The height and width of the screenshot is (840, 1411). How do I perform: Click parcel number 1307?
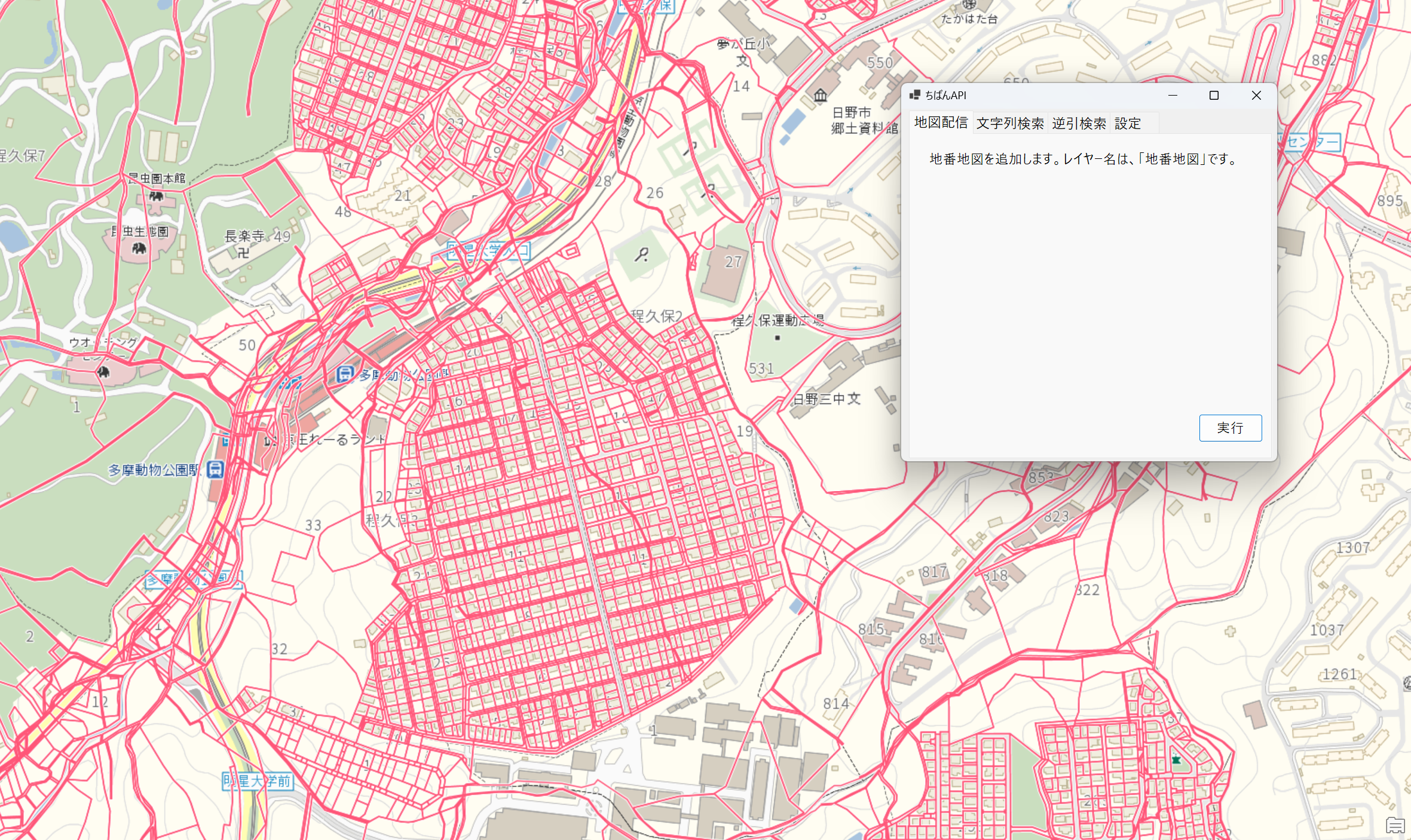(1353, 548)
